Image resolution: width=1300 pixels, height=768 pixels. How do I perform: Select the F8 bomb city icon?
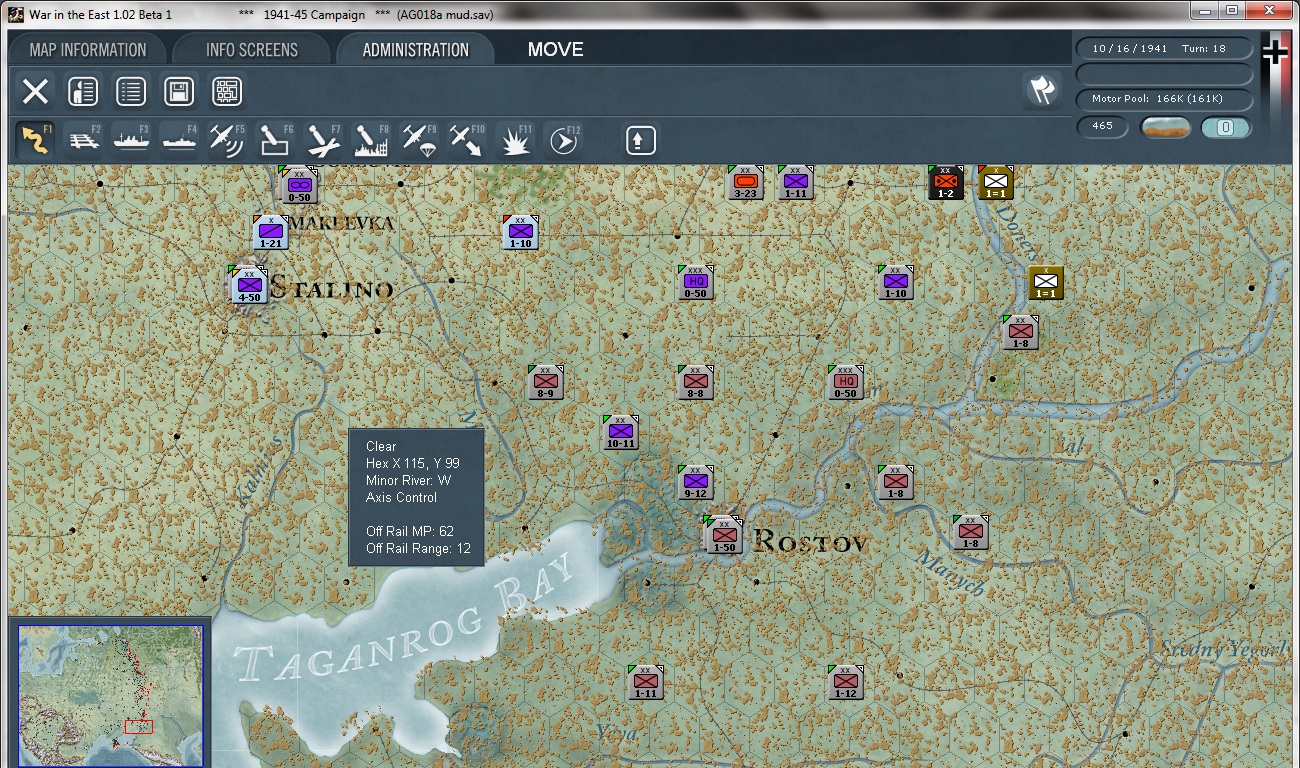click(x=372, y=140)
